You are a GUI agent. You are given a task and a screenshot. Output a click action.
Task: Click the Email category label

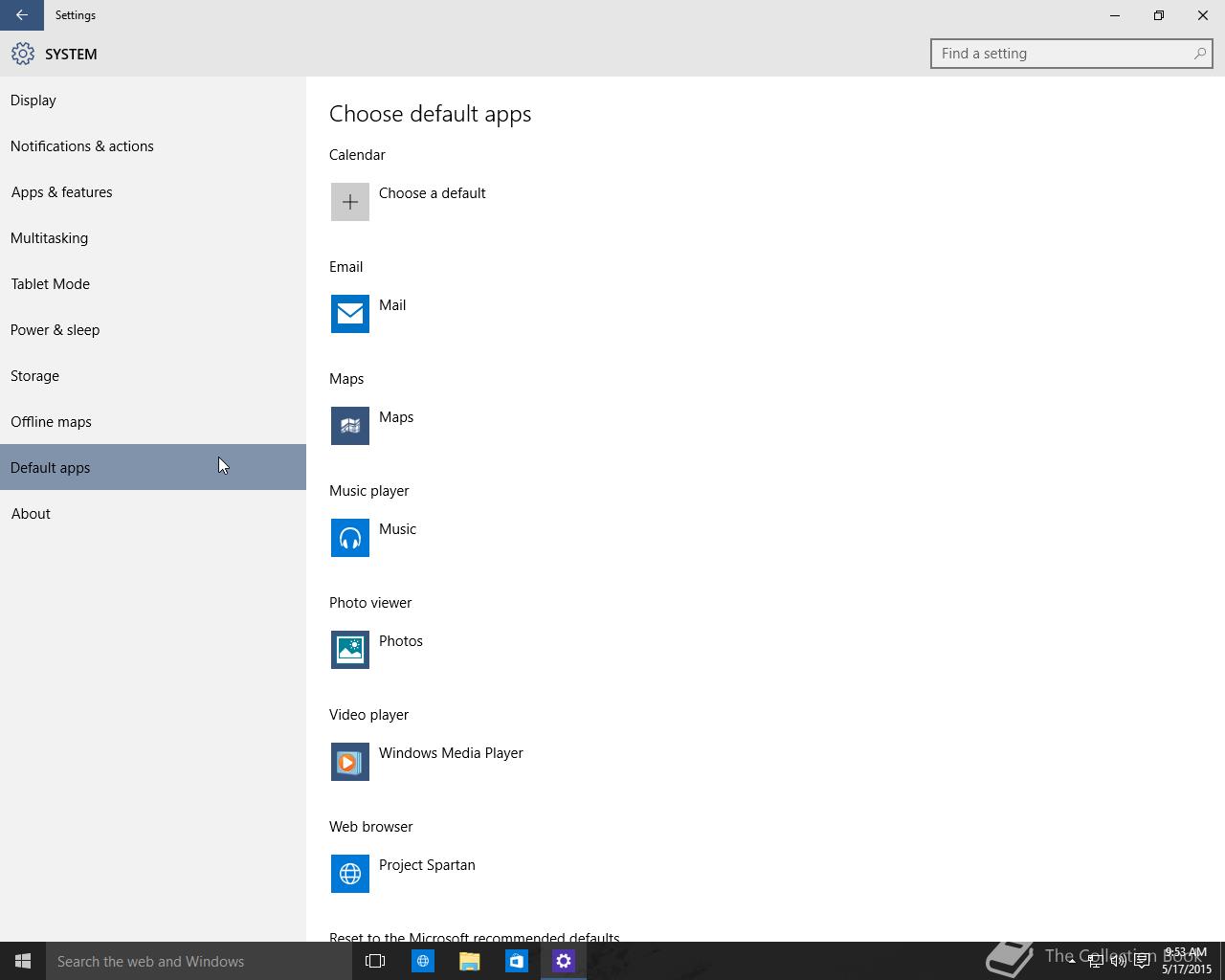345,267
